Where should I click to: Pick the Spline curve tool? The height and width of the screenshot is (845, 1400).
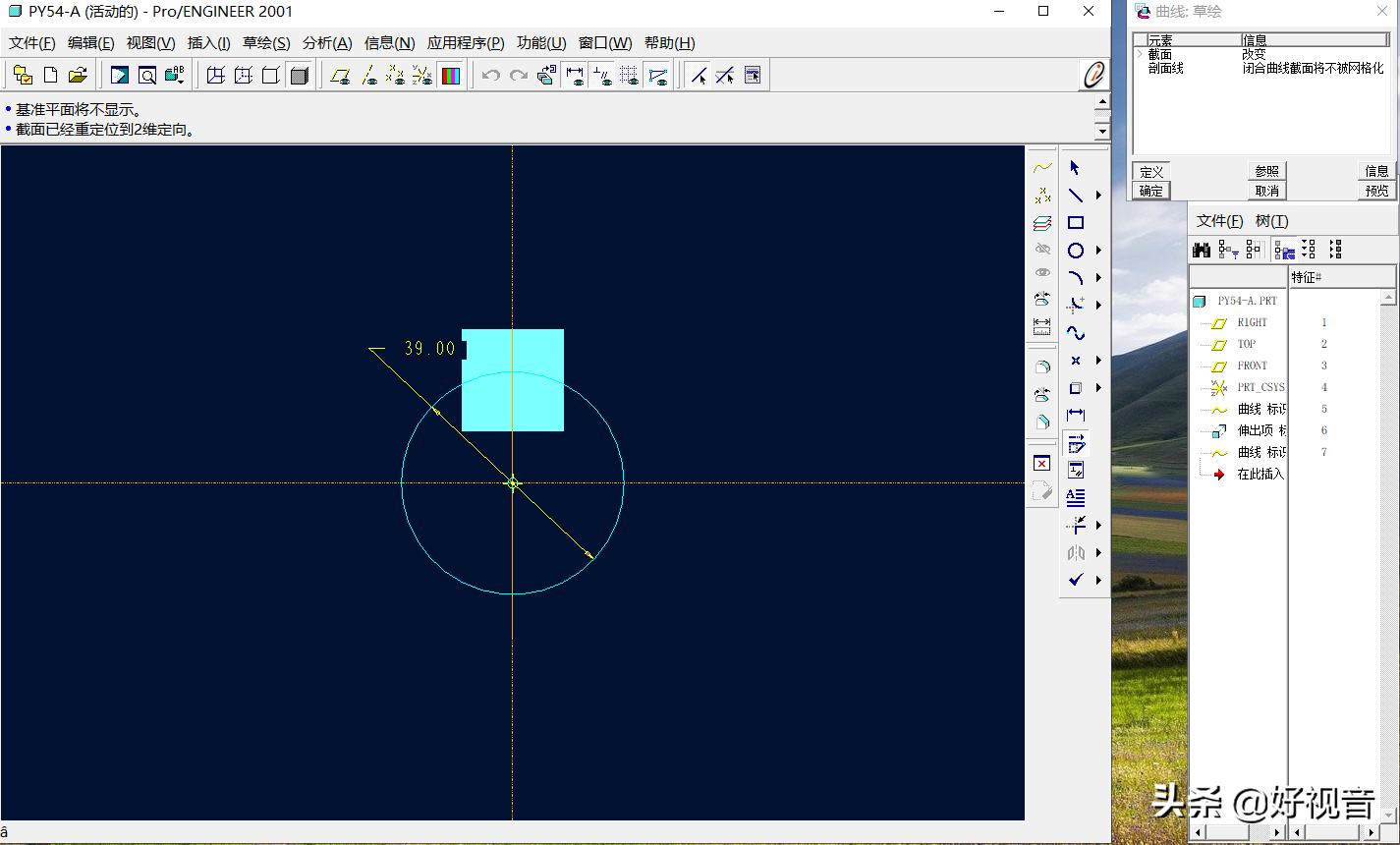pos(1076,333)
